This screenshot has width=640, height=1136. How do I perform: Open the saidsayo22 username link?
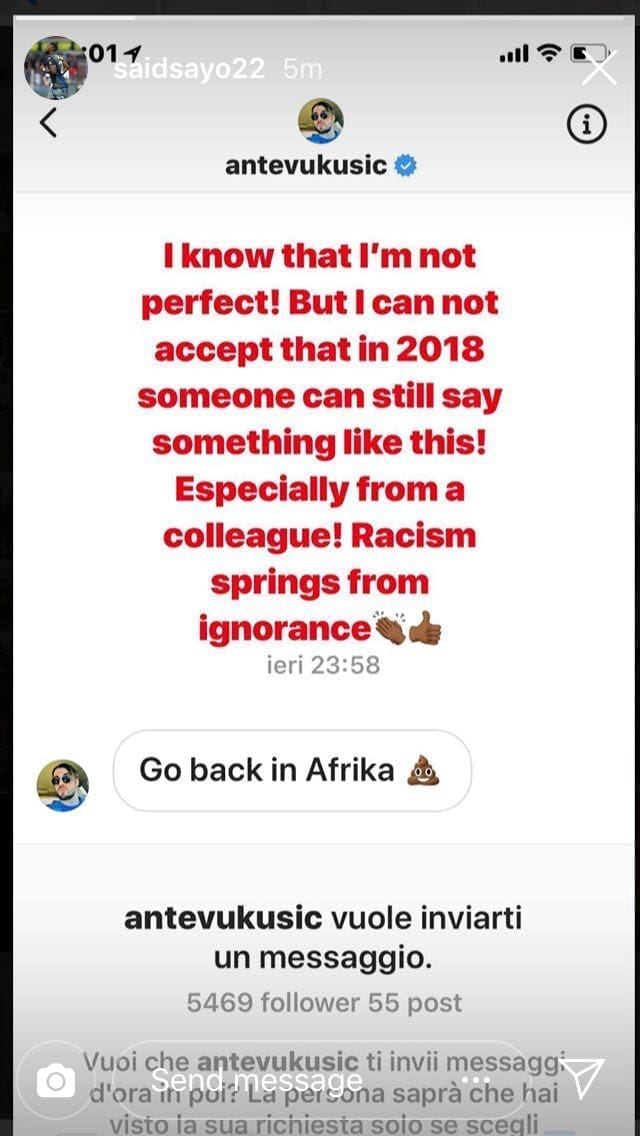[x=188, y=69]
